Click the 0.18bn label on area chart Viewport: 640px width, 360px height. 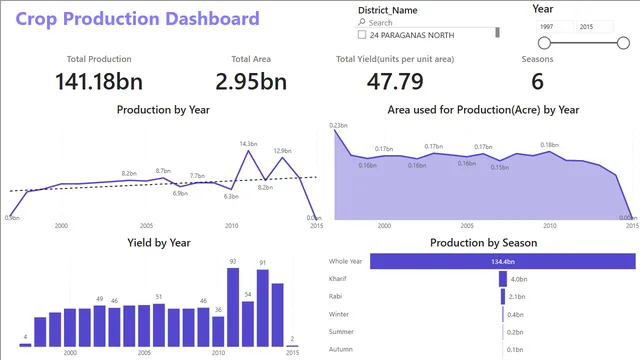(549, 145)
